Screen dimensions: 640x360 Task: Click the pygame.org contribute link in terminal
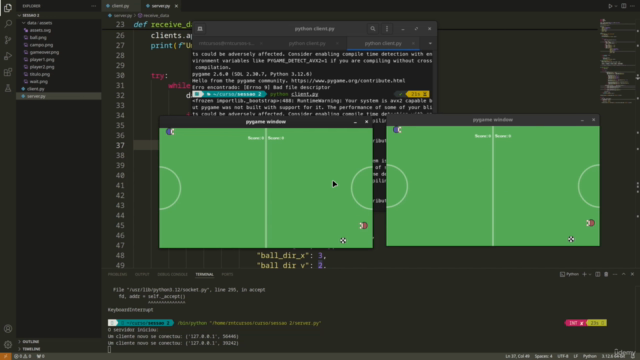tap(348, 81)
